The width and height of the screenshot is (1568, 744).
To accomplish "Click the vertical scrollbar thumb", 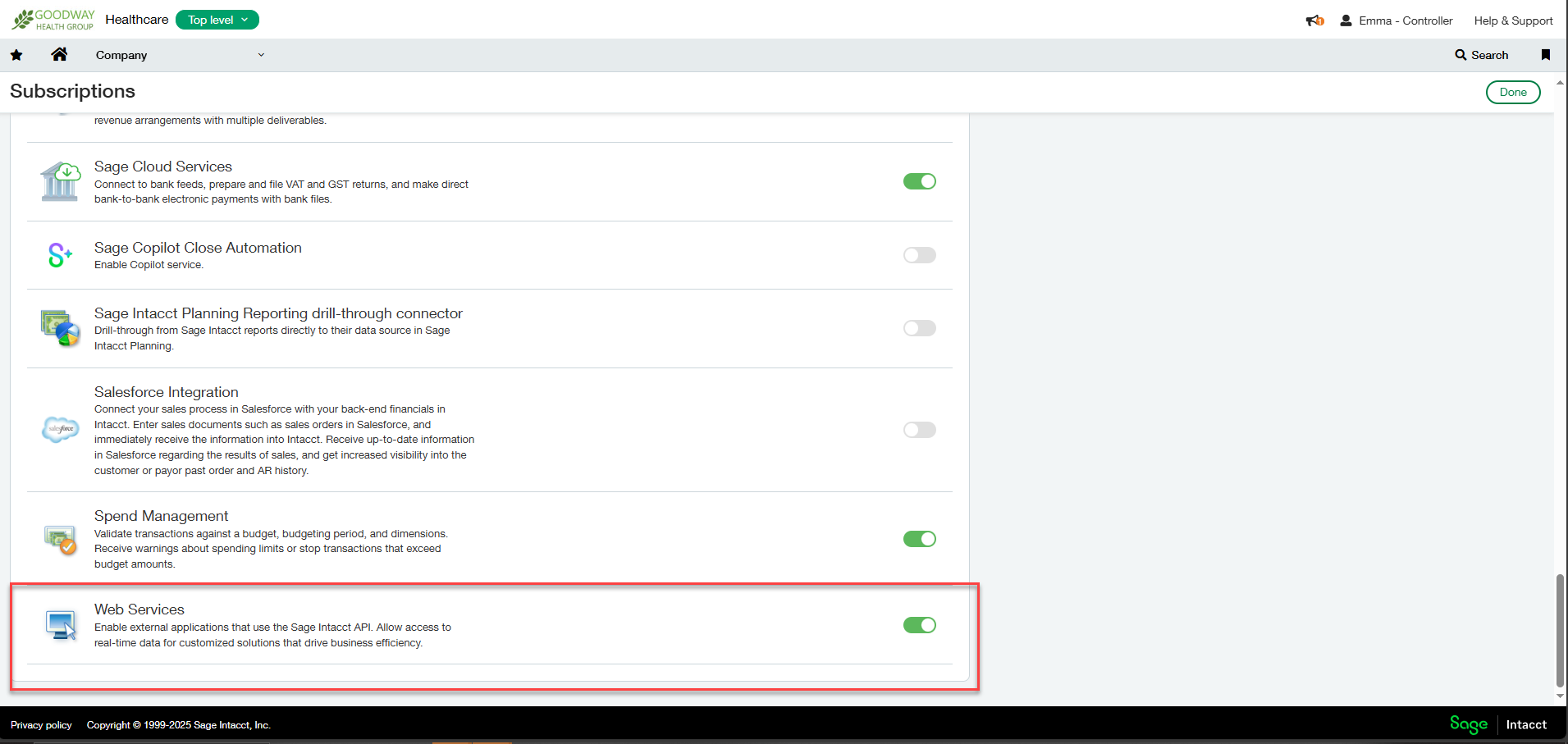I will (x=1560, y=630).
